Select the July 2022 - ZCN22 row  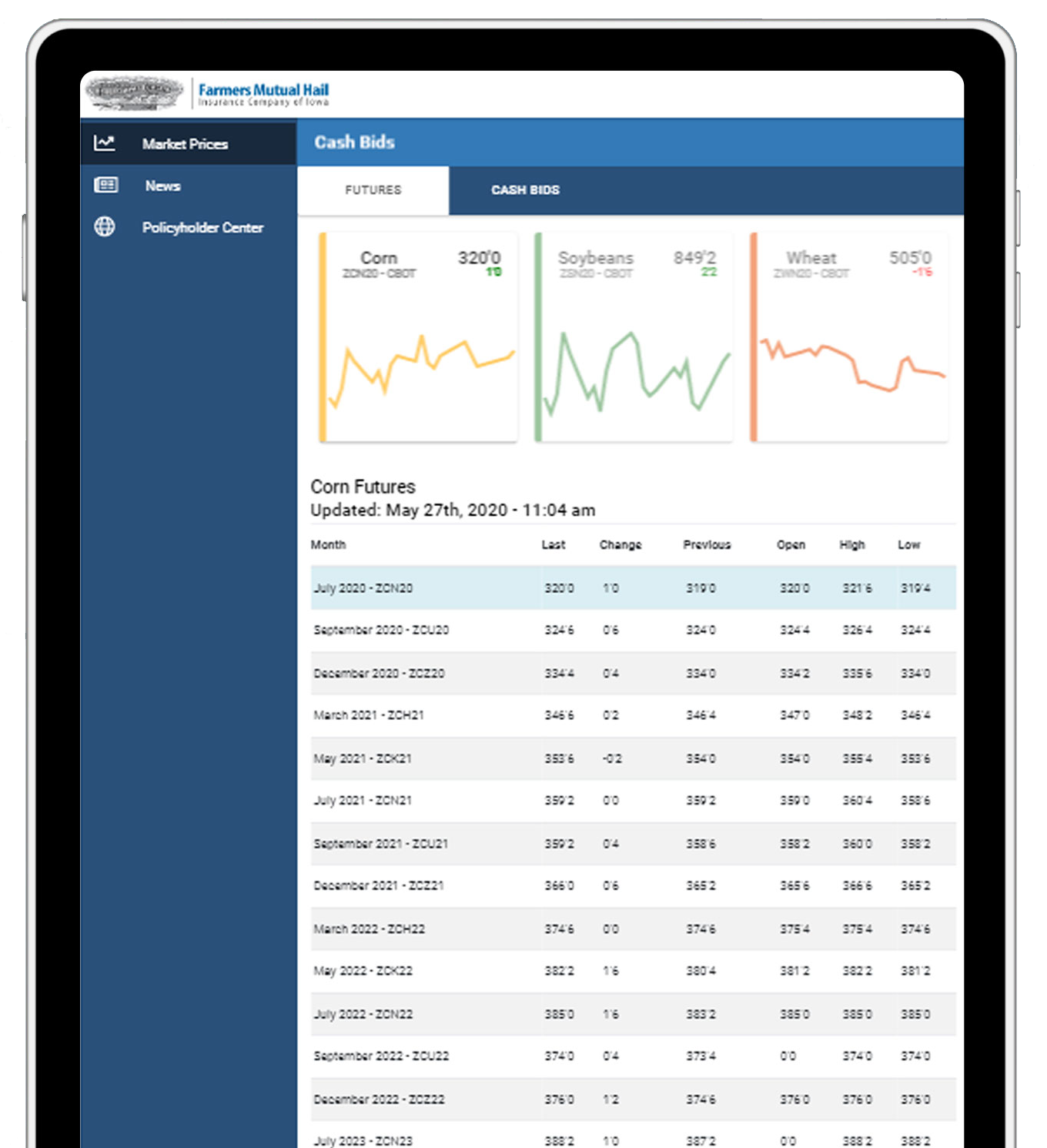pos(634,1015)
